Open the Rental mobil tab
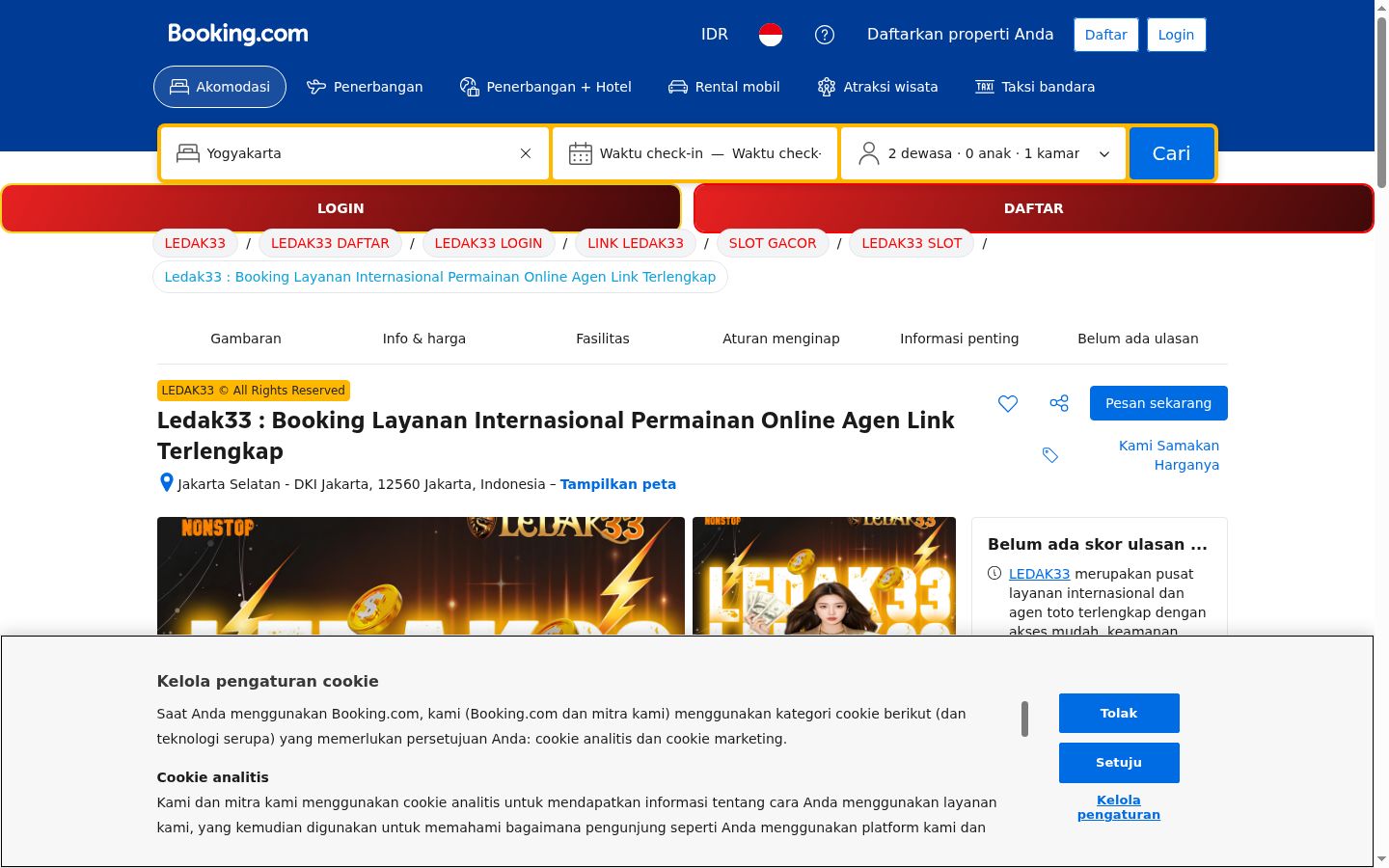The image size is (1389, 868). click(x=724, y=87)
